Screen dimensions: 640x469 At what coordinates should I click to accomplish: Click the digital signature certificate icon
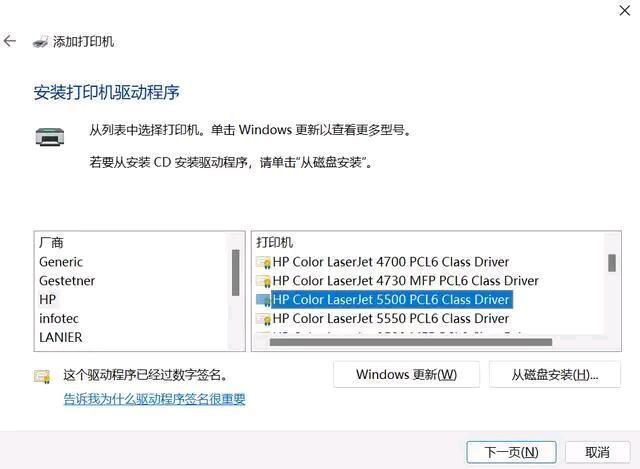[42, 376]
